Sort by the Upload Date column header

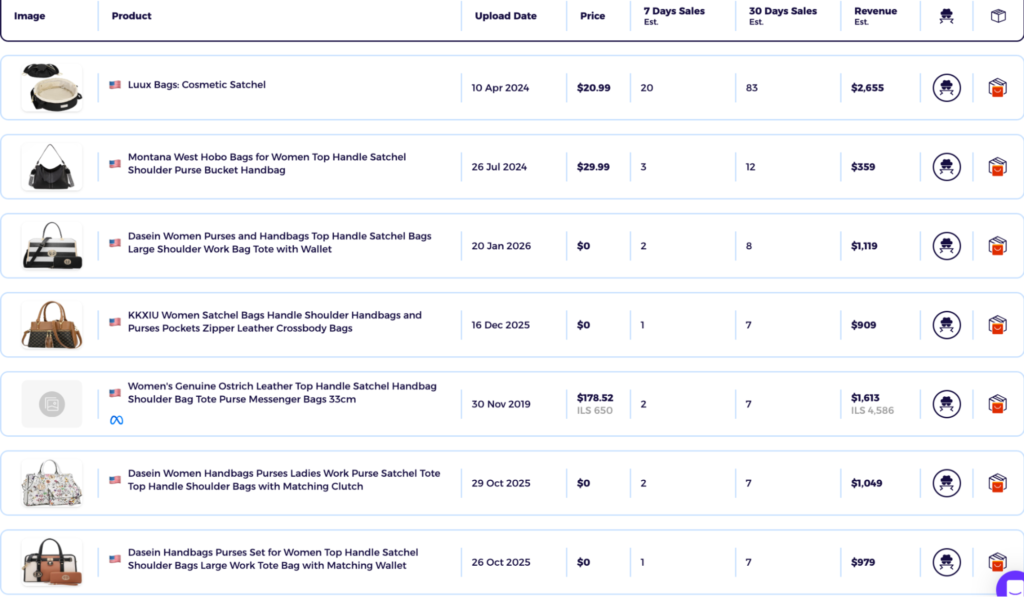tap(505, 16)
